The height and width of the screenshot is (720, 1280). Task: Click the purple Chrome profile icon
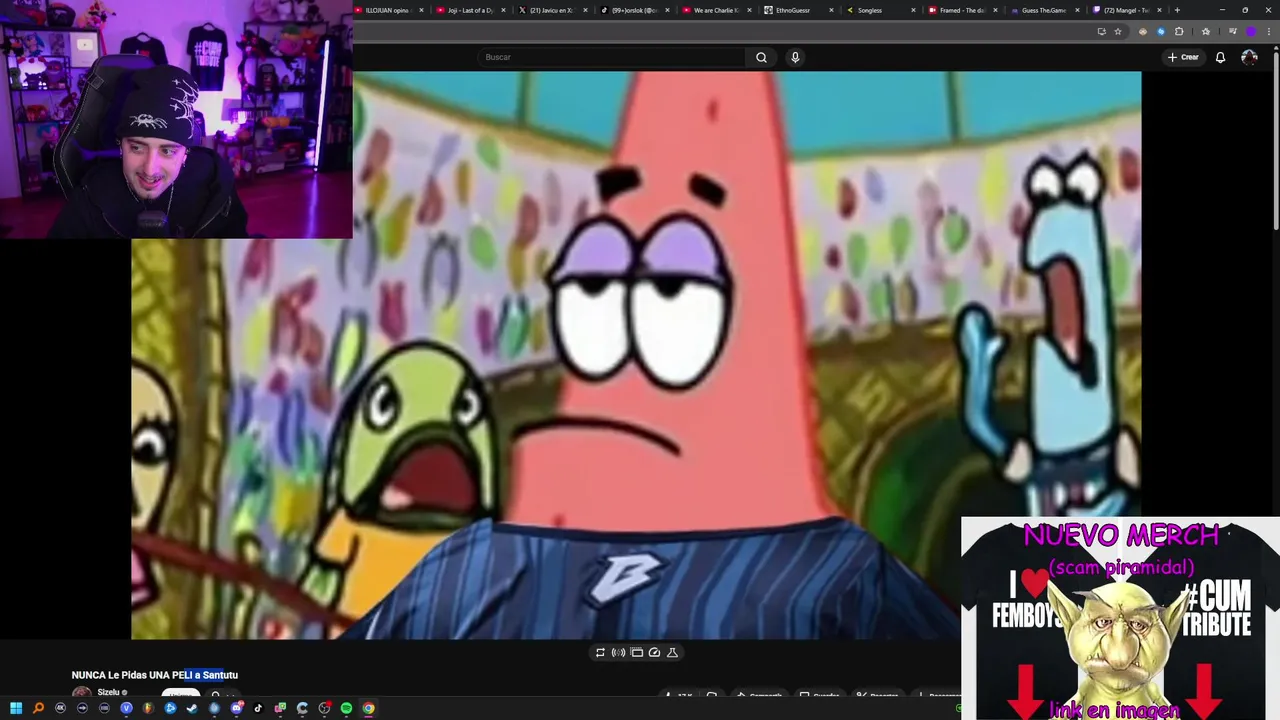pyautogui.click(x=1251, y=31)
